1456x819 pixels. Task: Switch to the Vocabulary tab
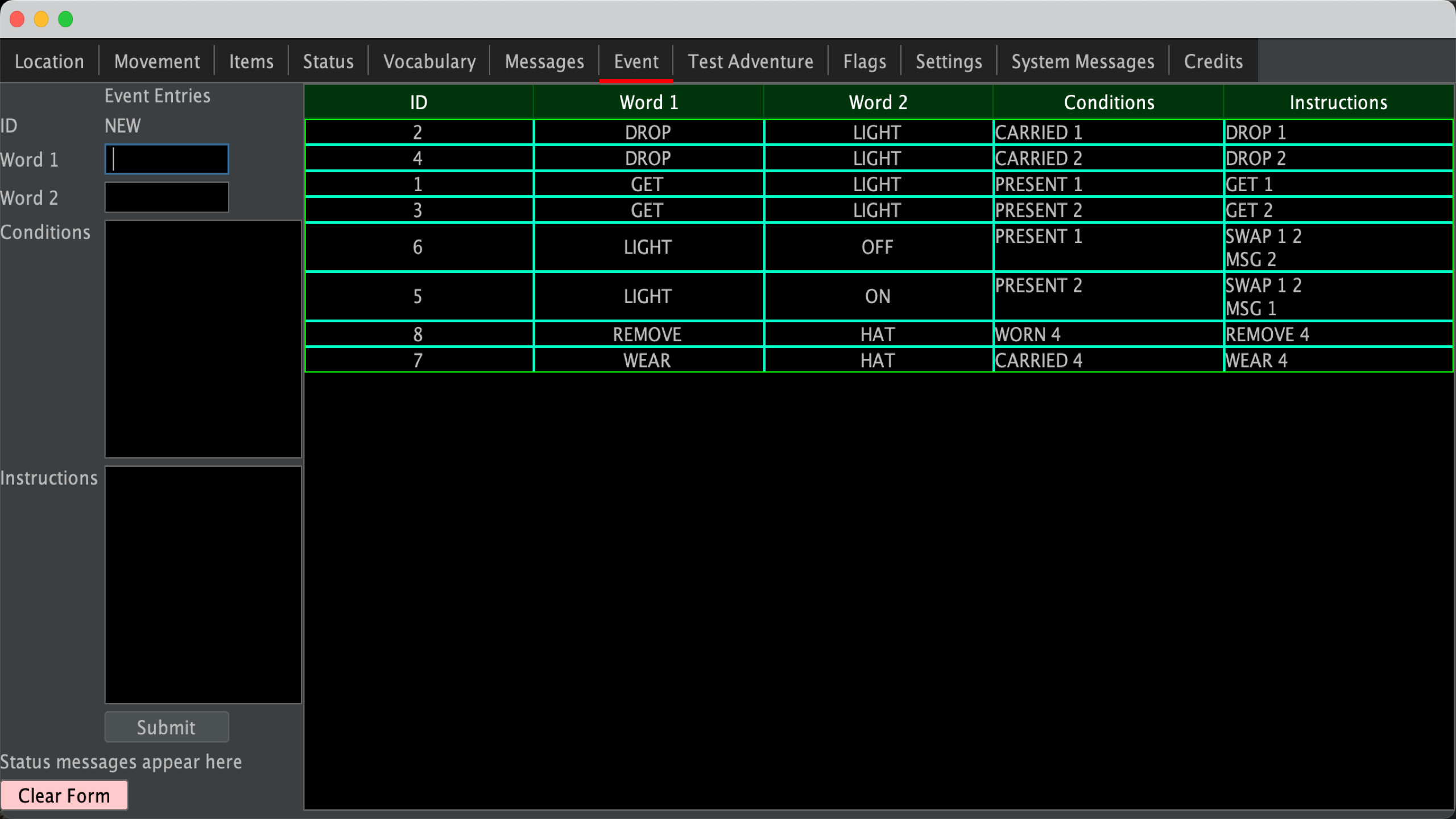(x=429, y=61)
